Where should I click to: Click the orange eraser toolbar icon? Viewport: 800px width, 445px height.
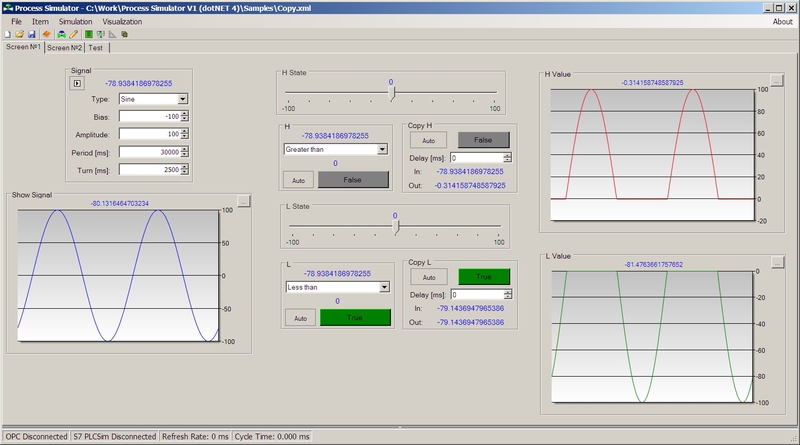click(47, 33)
